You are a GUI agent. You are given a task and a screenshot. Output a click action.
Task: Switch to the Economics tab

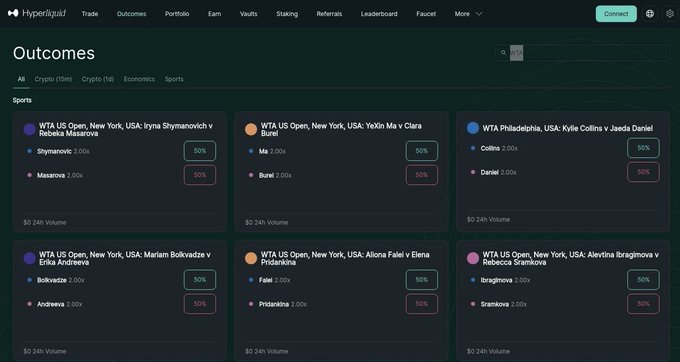(139, 79)
